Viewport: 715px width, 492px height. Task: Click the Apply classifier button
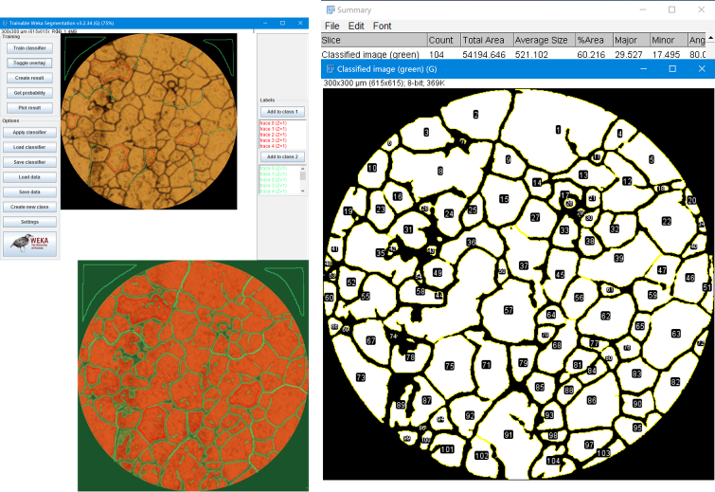[30, 132]
